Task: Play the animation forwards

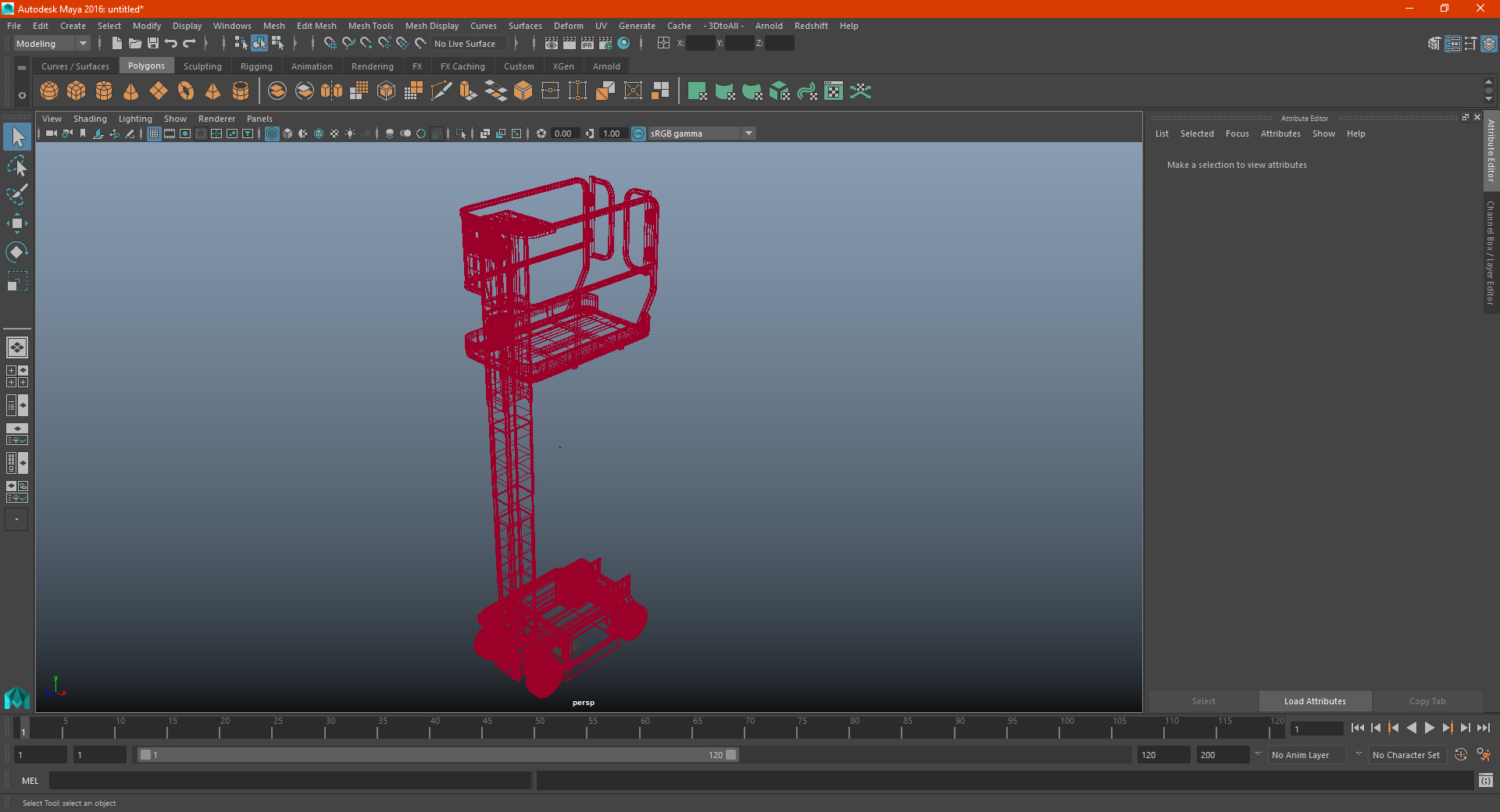Action: pyautogui.click(x=1430, y=728)
